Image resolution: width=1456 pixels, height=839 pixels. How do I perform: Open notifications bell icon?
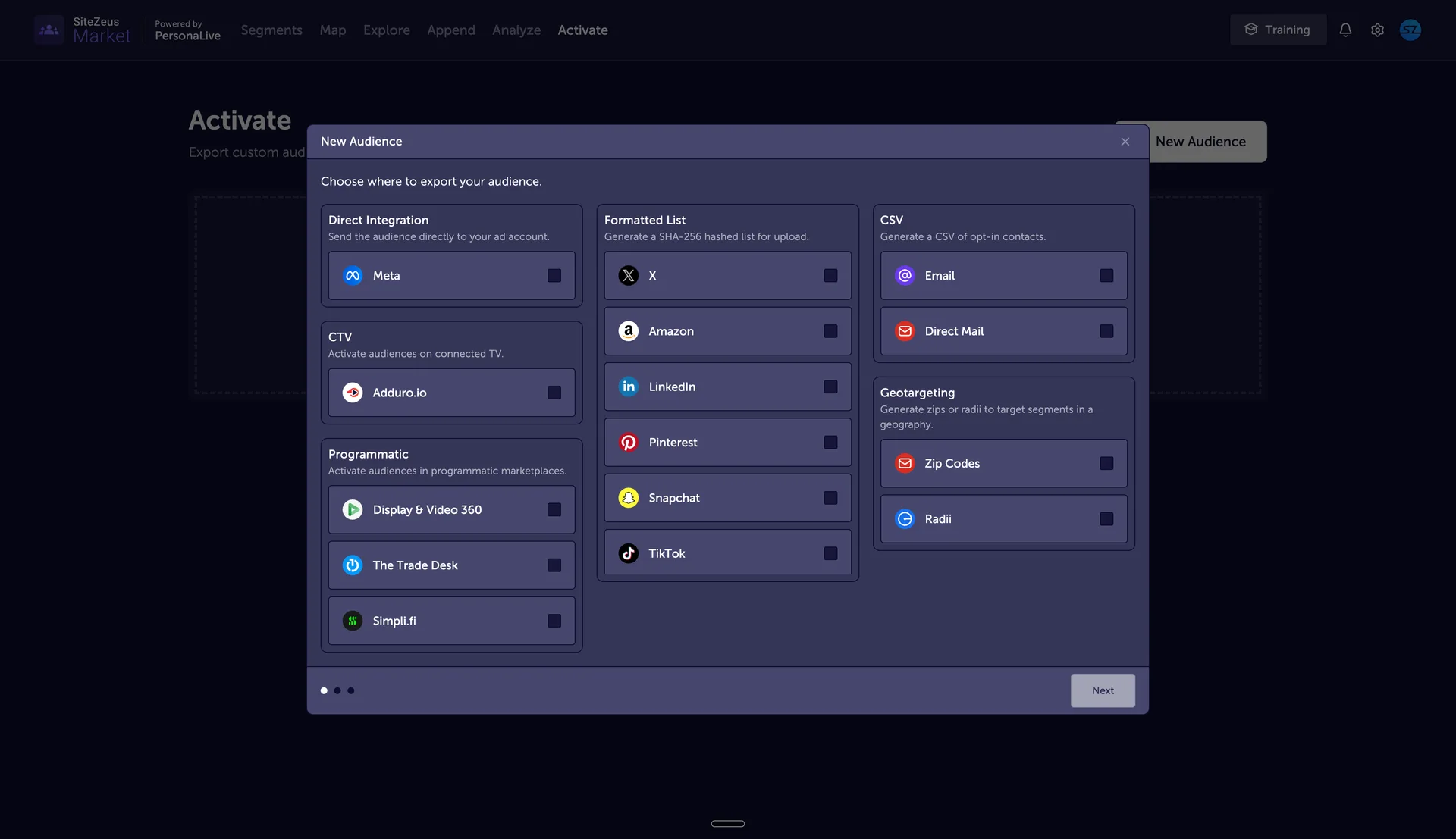pyautogui.click(x=1345, y=30)
